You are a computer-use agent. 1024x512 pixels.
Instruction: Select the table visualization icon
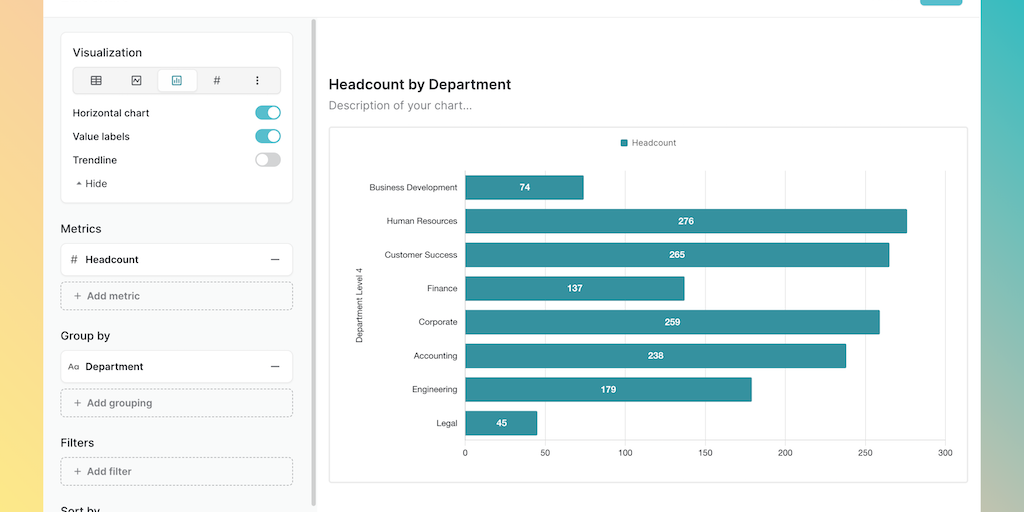(x=96, y=81)
